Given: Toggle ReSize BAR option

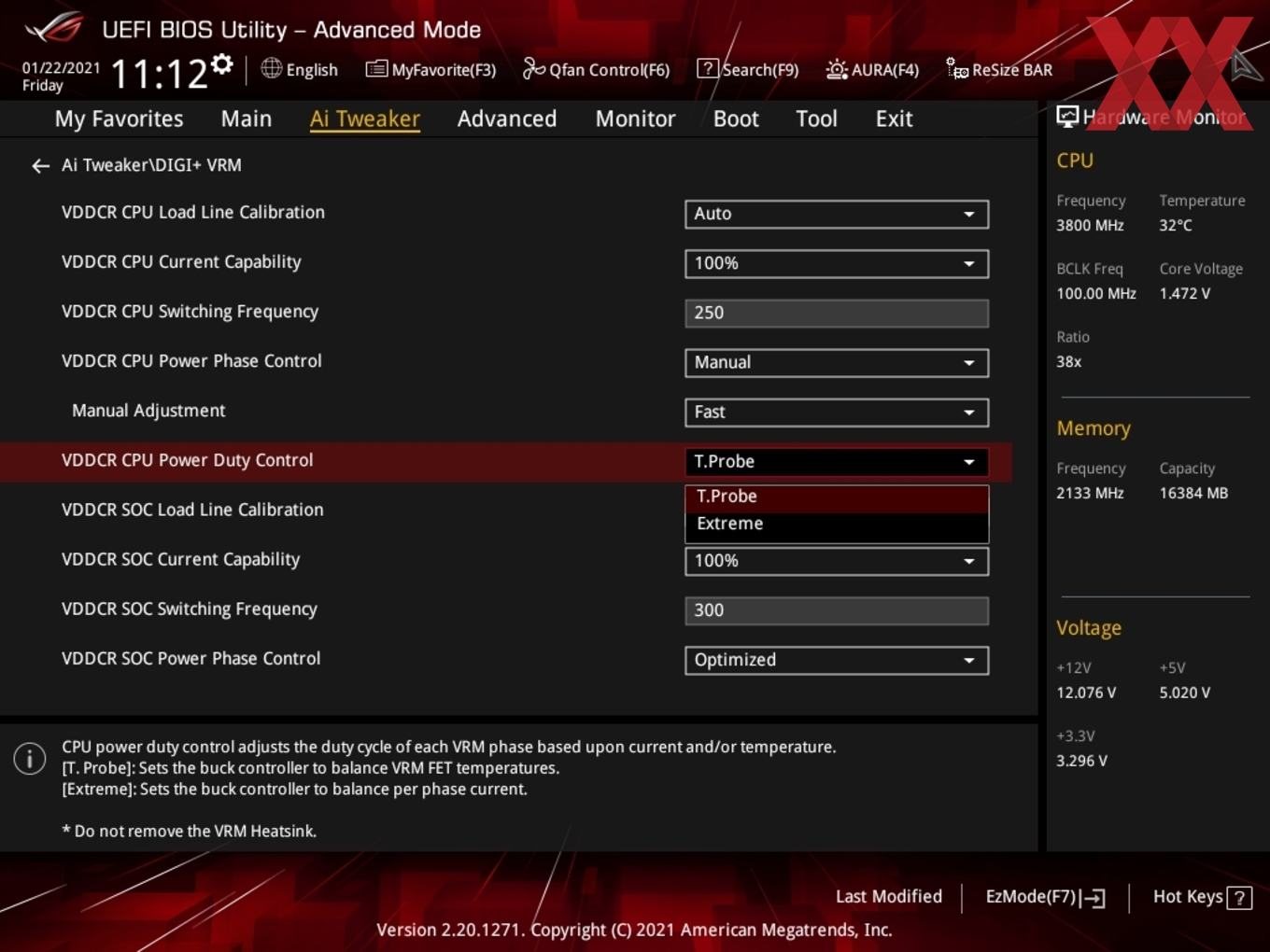Looking at the screenshot, I should point(999,69).
